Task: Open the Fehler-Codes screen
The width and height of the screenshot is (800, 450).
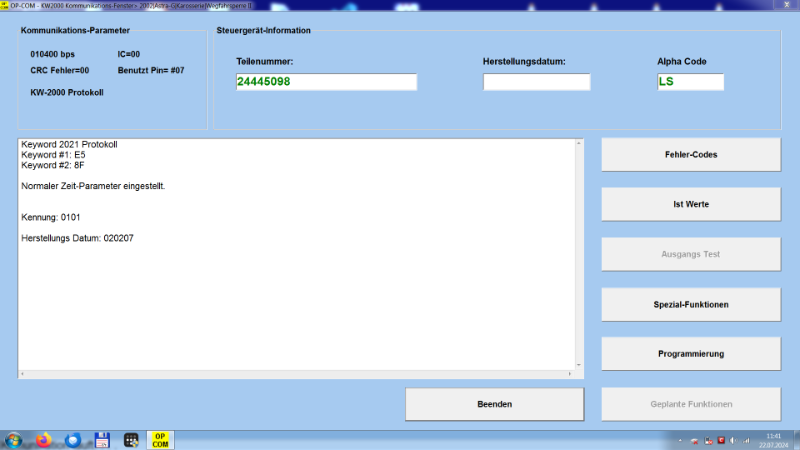Action: click(691, 155)
